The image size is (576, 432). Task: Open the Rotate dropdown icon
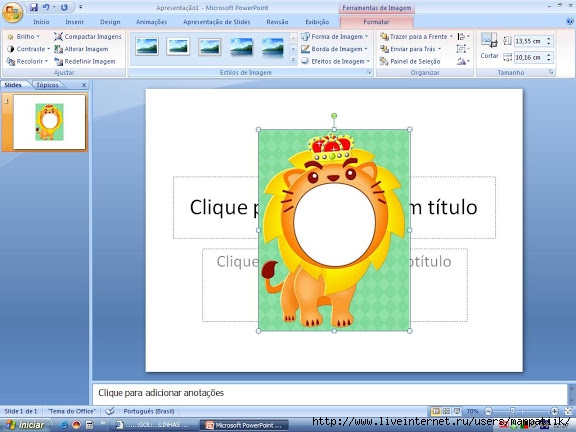tap(463, 61)
